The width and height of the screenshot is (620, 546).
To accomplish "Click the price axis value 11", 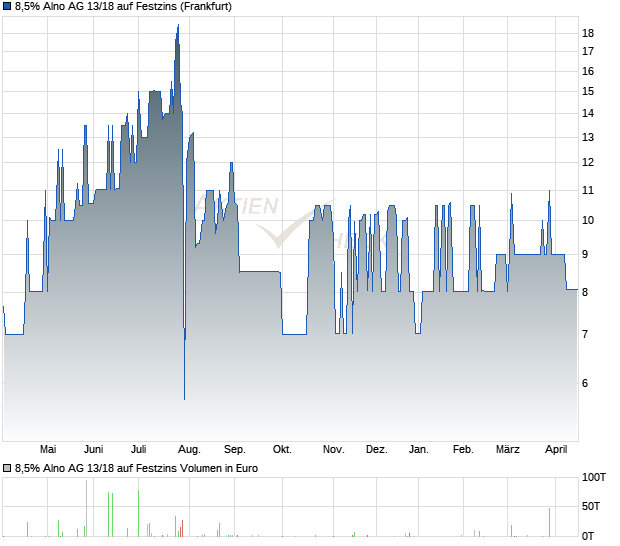I will [x=588, y=190].
